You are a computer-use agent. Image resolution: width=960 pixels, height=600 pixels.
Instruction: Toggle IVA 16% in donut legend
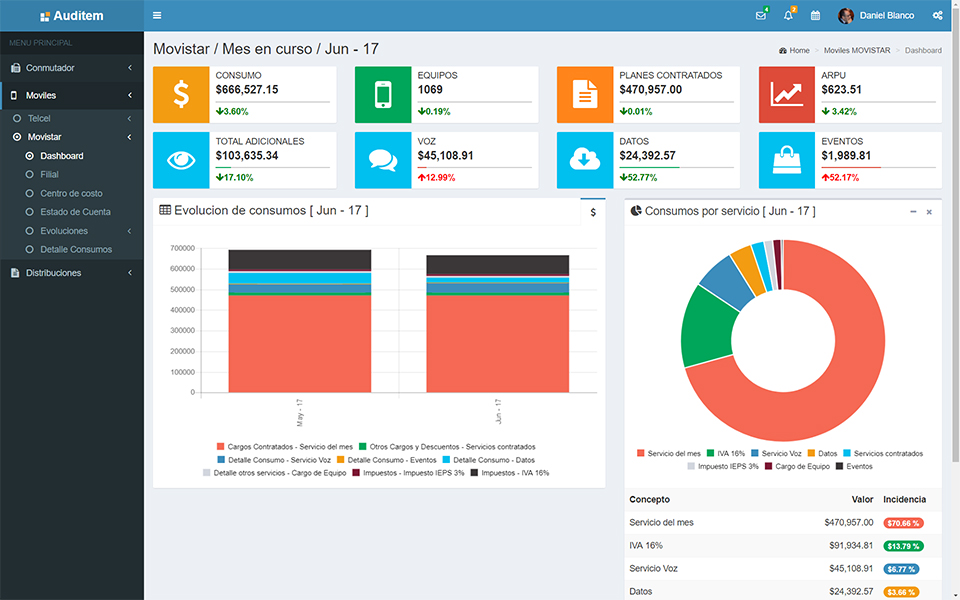[x=726, y=454]
